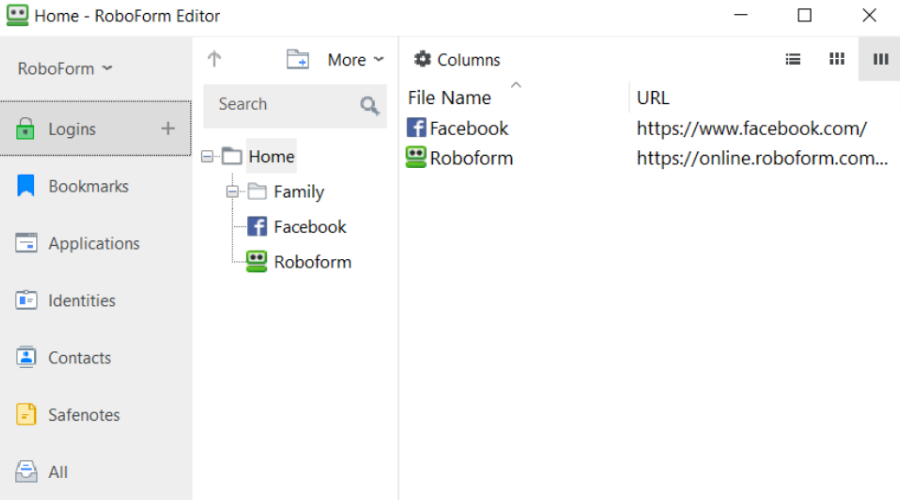Click the Identities card icon

(x=26, y=300)
